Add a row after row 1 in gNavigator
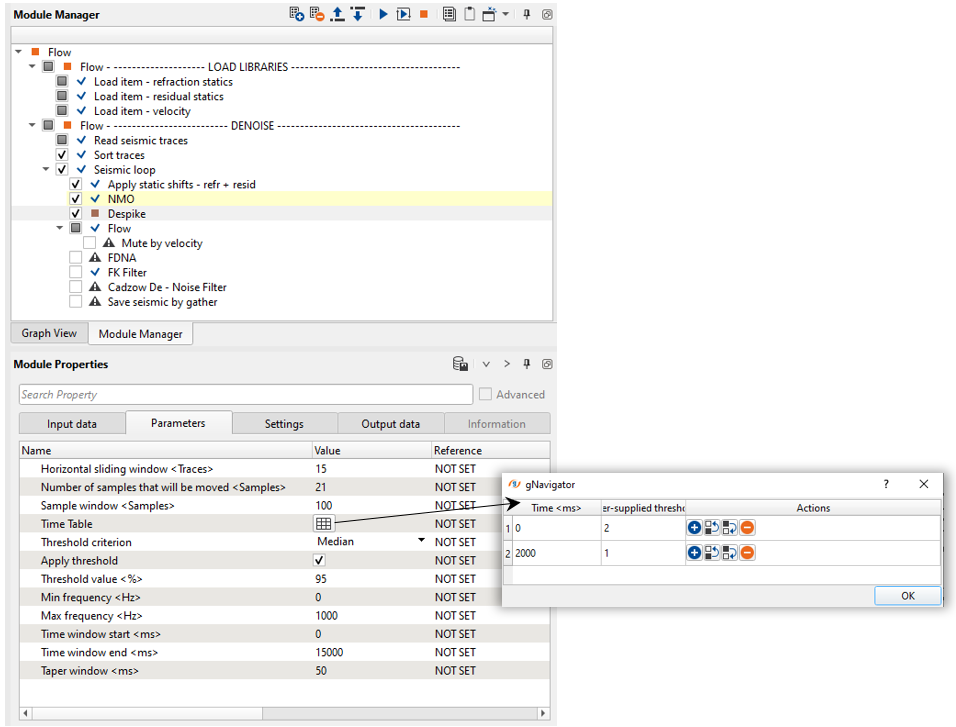This screenshot has height=727, width=956. tap(694, 527)
